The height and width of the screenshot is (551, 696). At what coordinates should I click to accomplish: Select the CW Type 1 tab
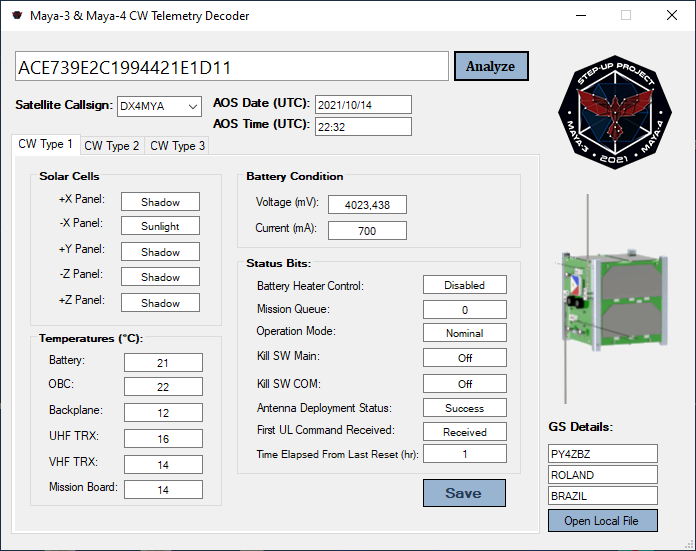(46, 145)
